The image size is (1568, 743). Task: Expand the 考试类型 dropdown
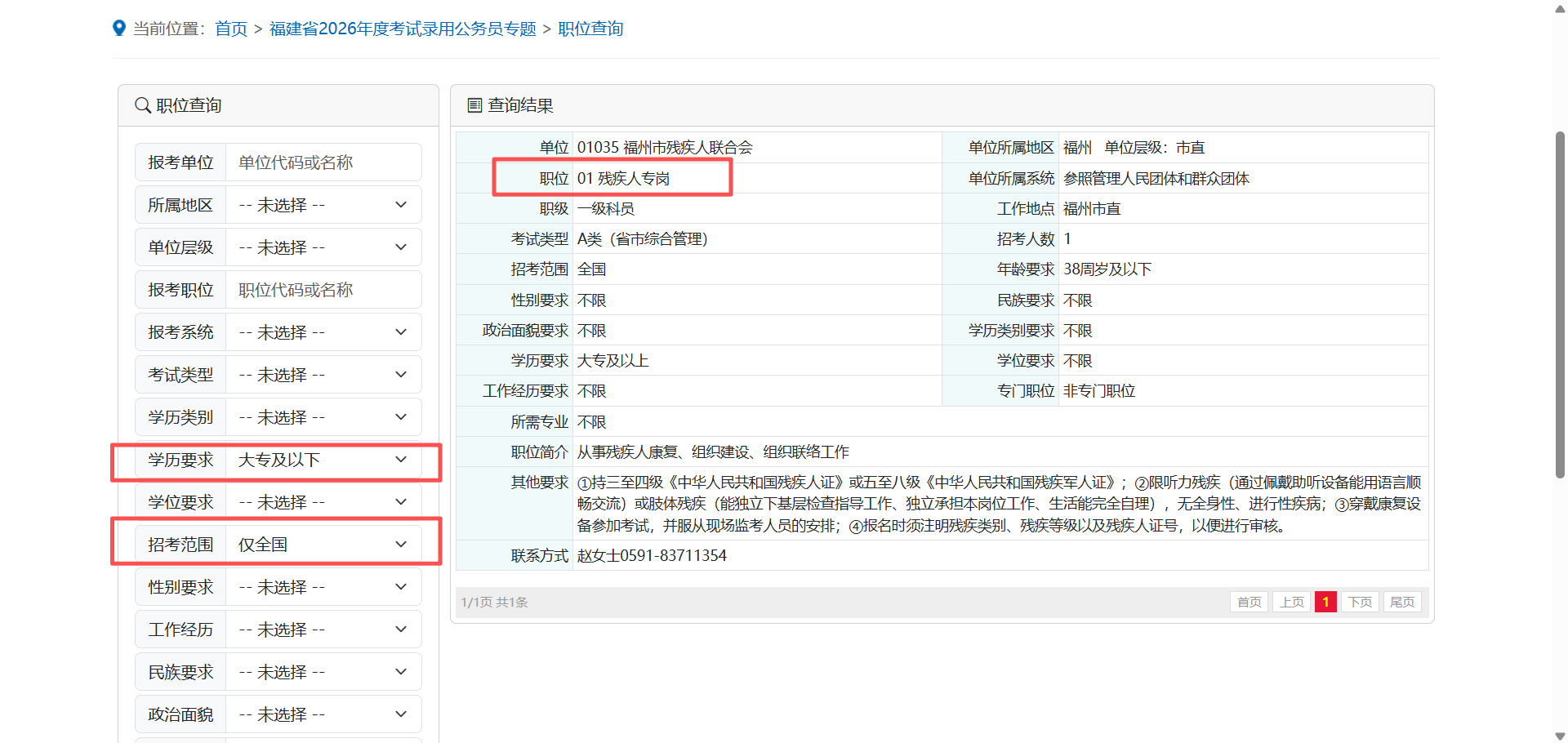click(x=323, y=375)
